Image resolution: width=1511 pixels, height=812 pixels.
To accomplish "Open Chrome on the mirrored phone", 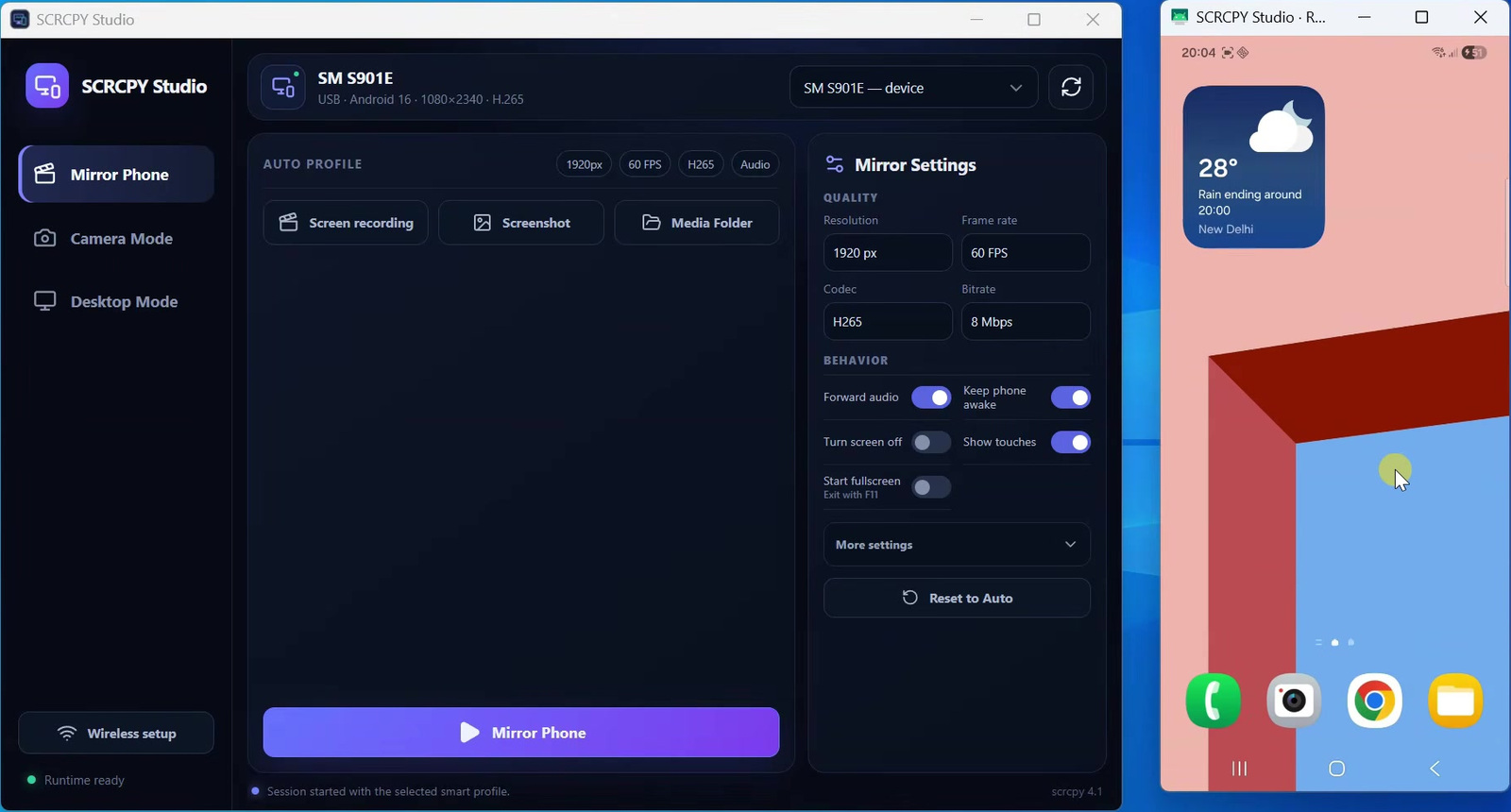I will click(x=1374, y=701).
